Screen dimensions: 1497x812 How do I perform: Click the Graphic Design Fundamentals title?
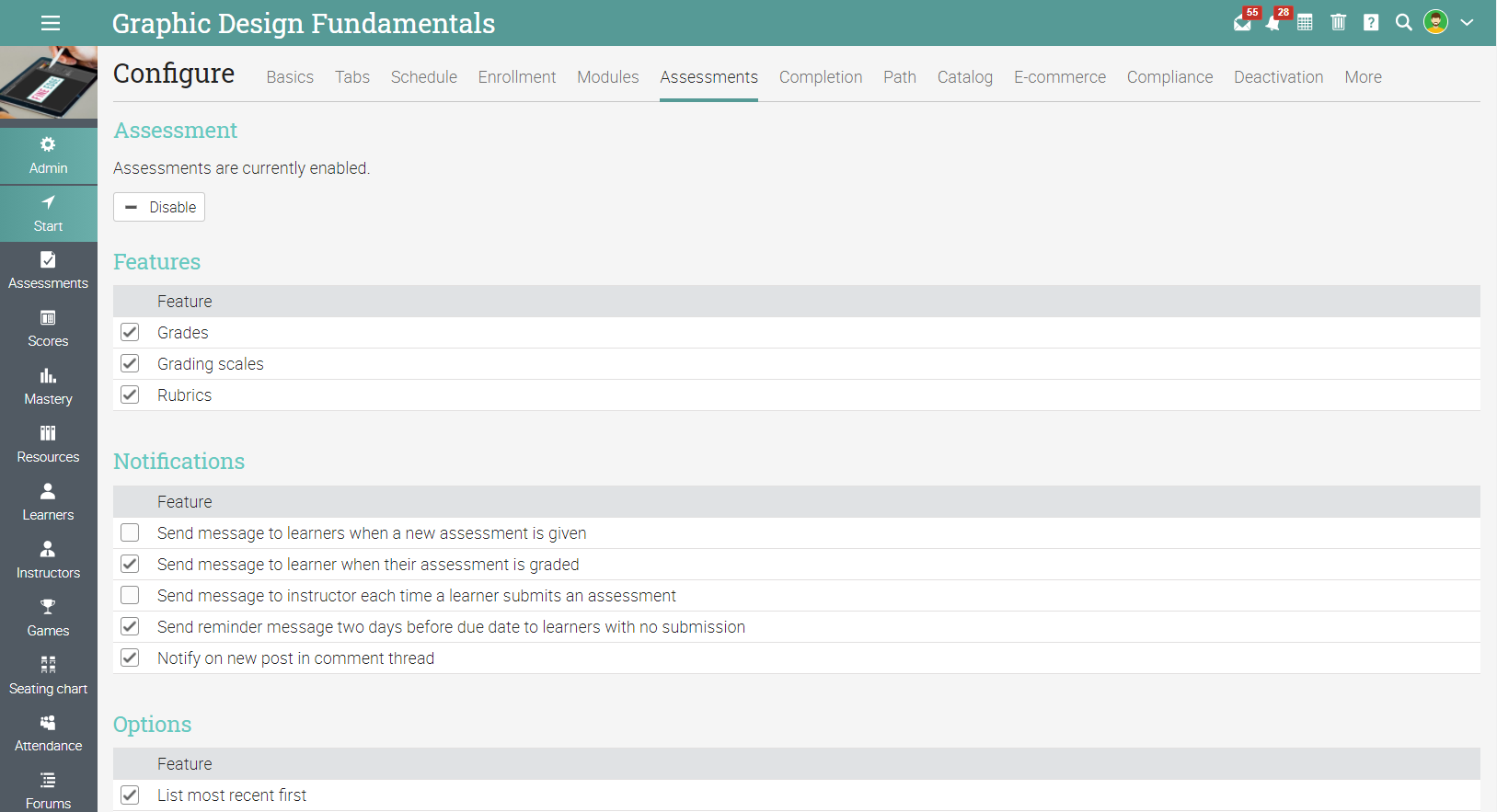pyautogui.click(x=304, y=23)
